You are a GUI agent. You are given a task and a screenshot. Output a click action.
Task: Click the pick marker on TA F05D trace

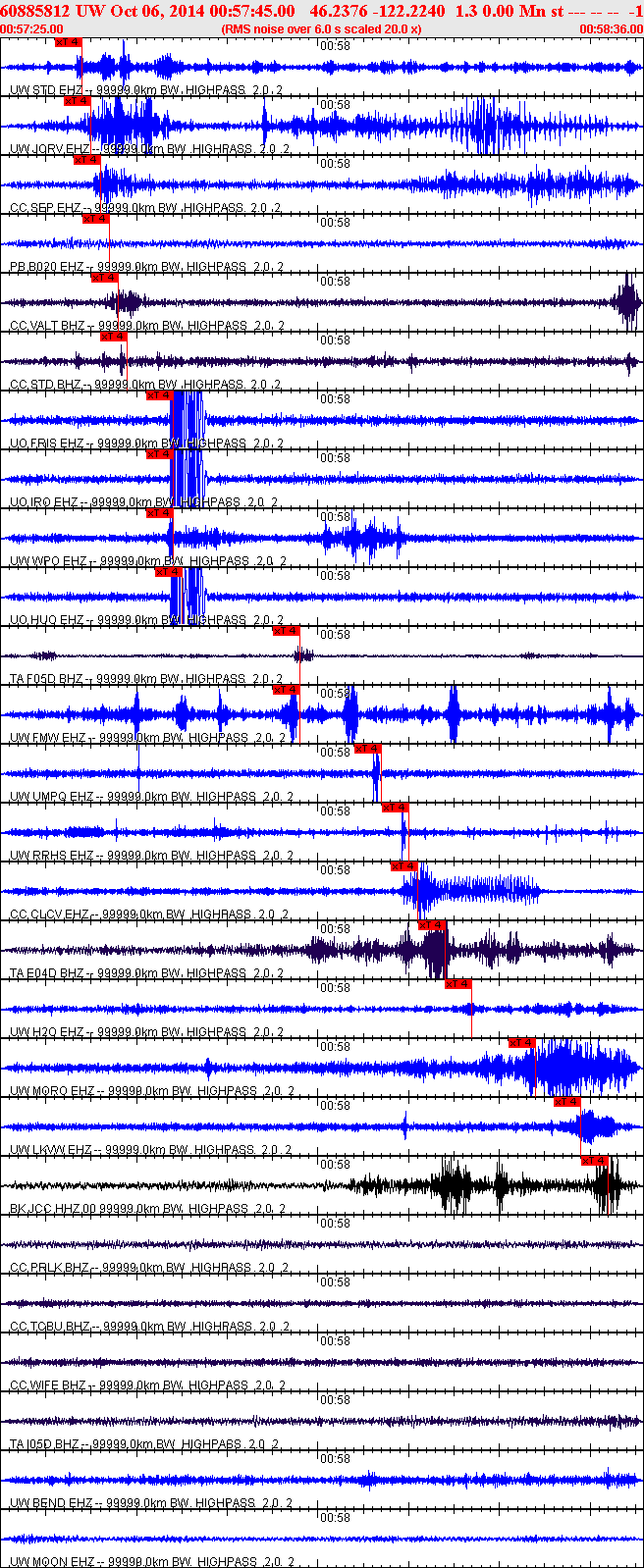click(x=286, y=631)
